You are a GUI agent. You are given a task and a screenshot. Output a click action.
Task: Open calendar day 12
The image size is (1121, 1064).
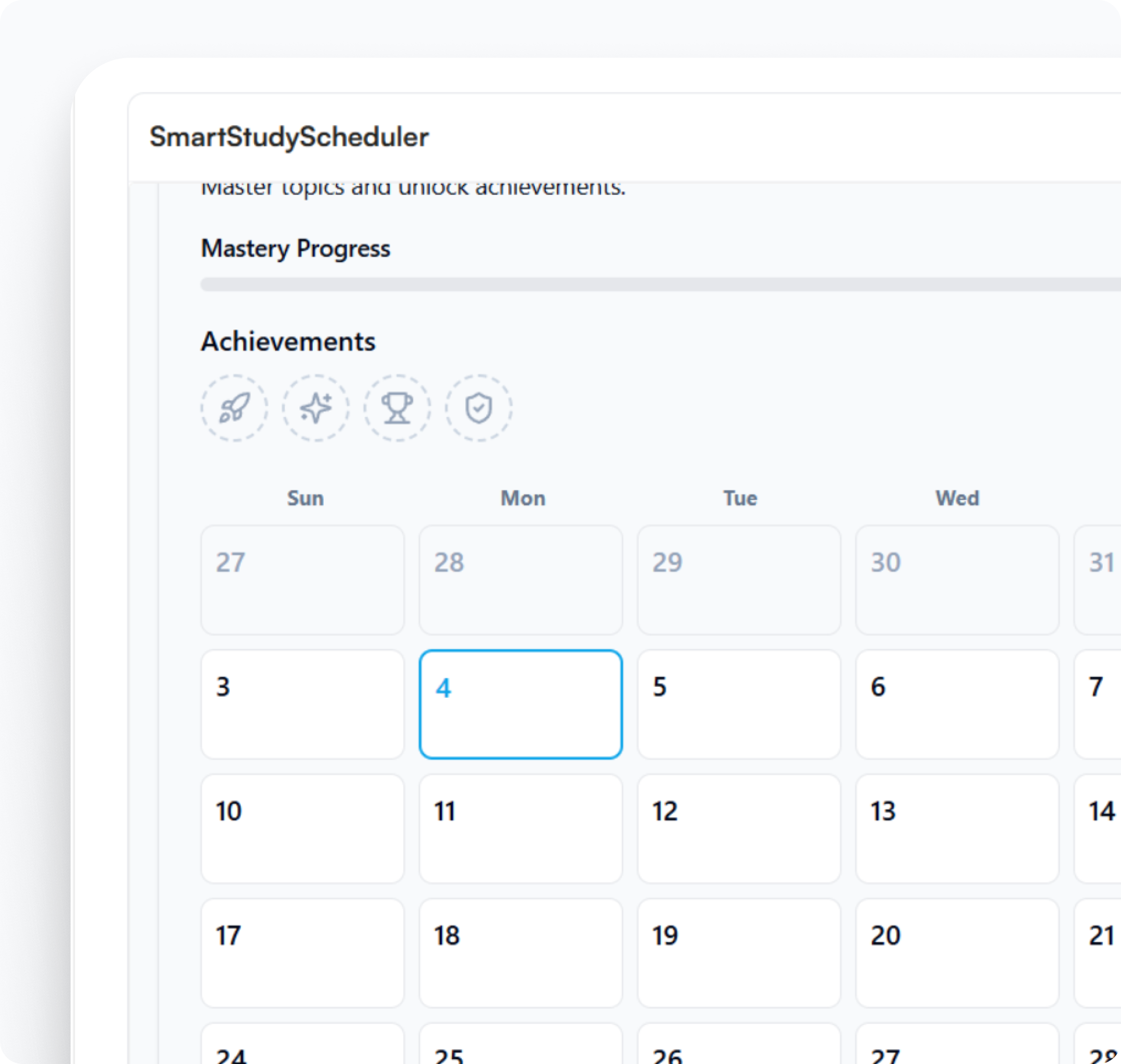[x=739, y=829]
